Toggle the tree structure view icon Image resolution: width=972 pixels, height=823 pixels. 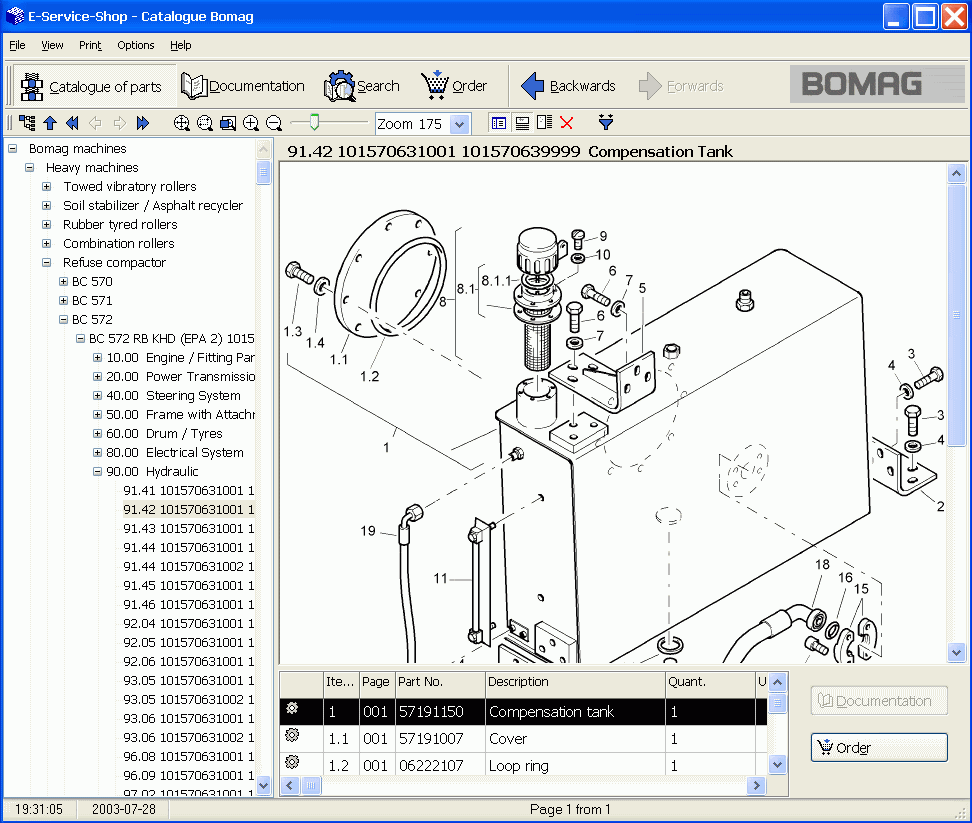[27, 123]
